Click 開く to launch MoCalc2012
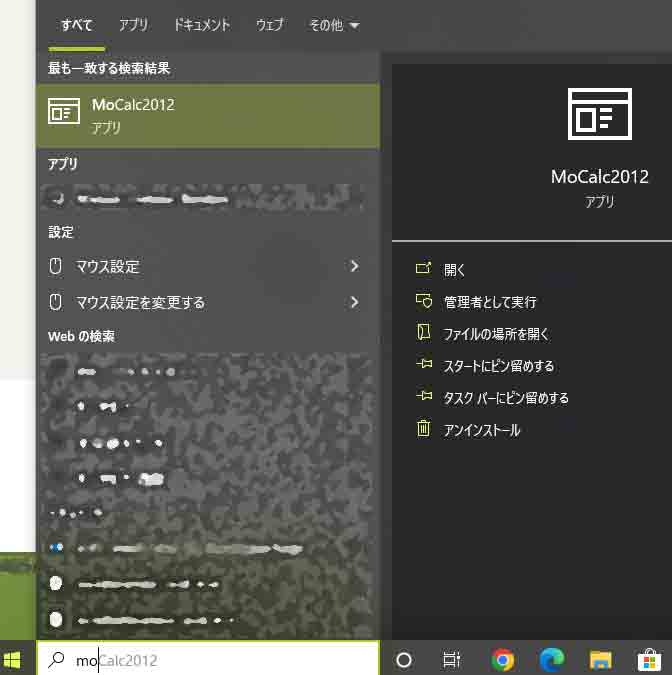This screenshot has width=672, height=675. [455, 270]
